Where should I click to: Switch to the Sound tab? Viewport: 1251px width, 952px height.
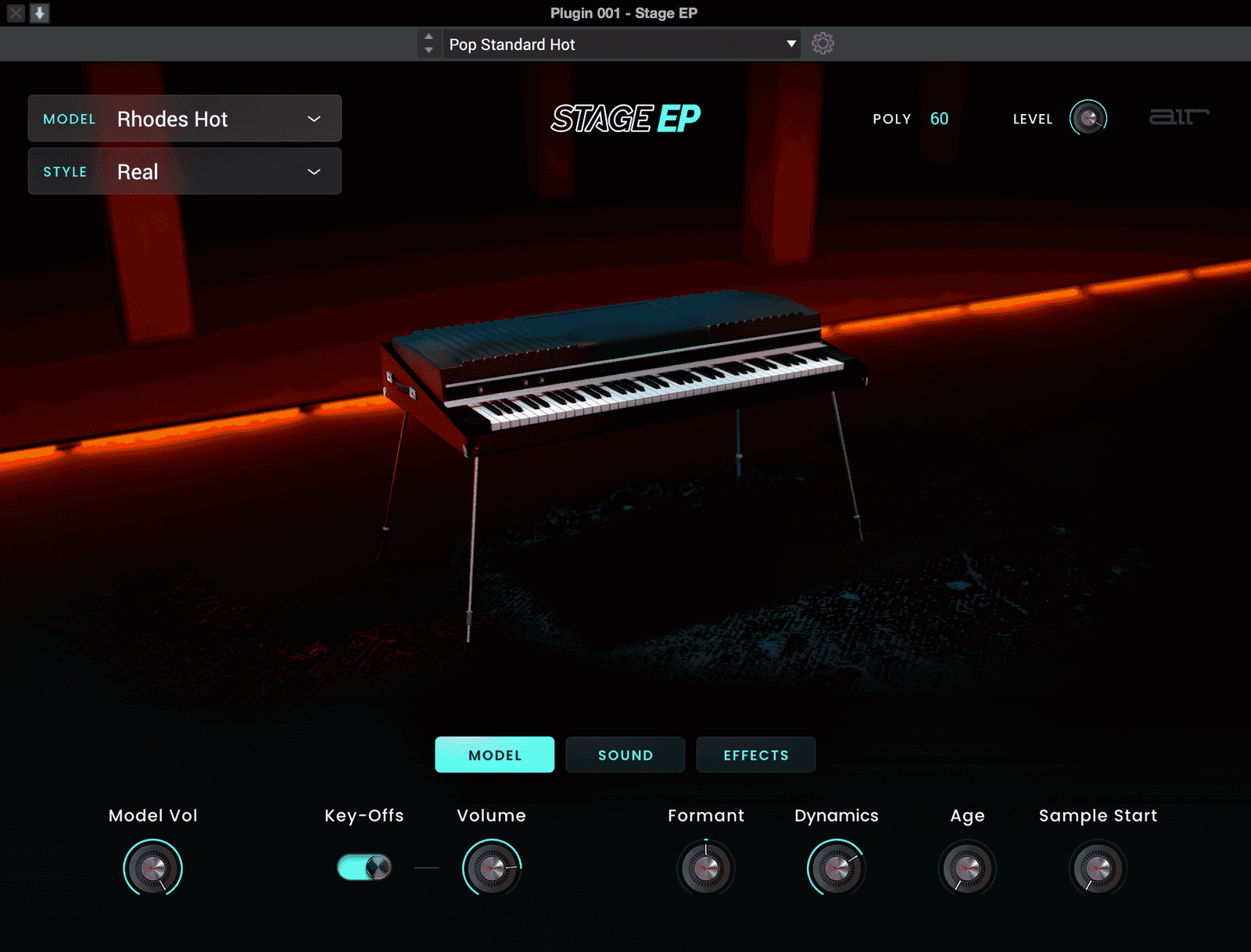pyautogui.click(x=625, y=755)
